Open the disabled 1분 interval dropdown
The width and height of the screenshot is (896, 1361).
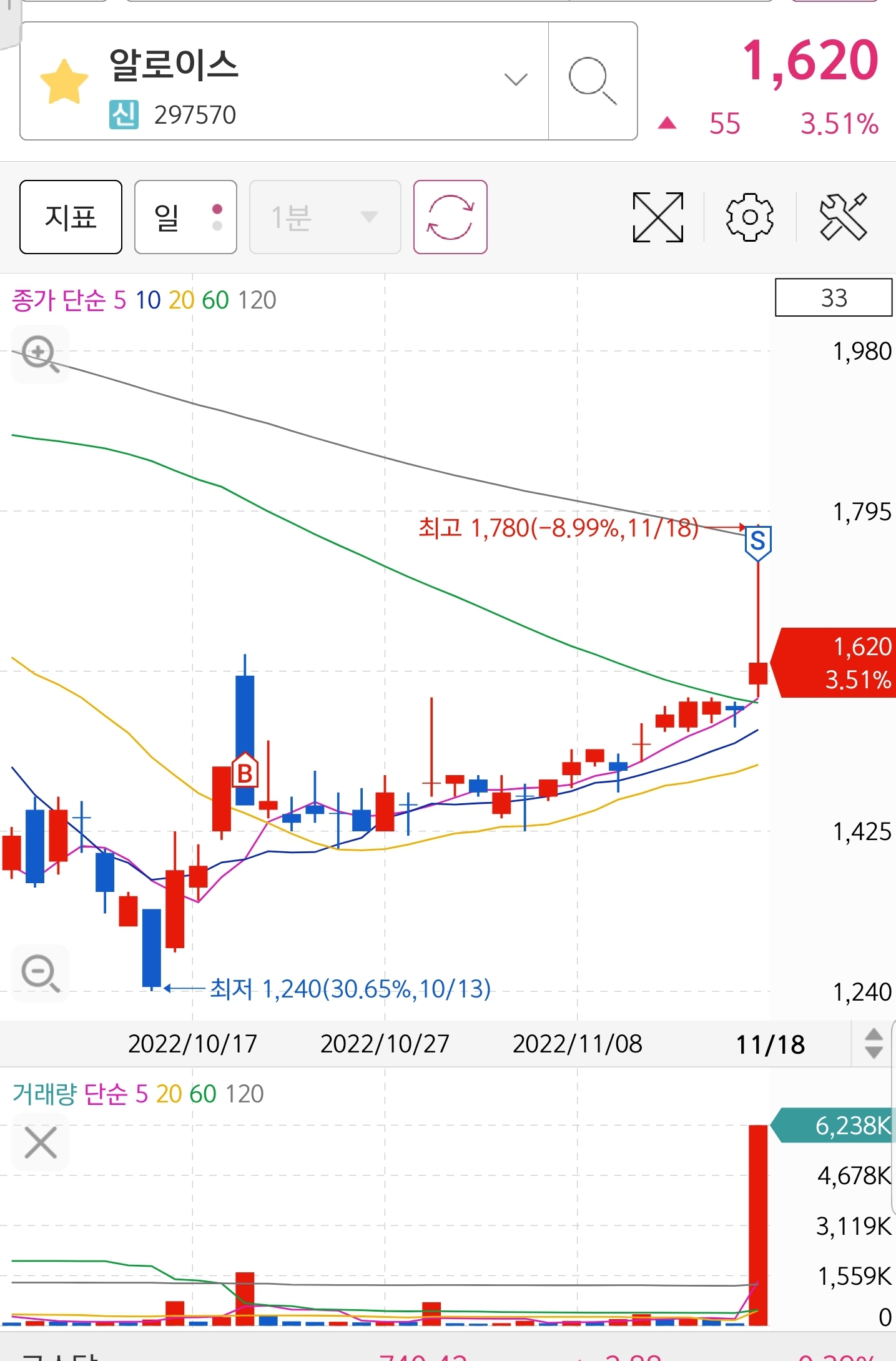click(325, 217)
